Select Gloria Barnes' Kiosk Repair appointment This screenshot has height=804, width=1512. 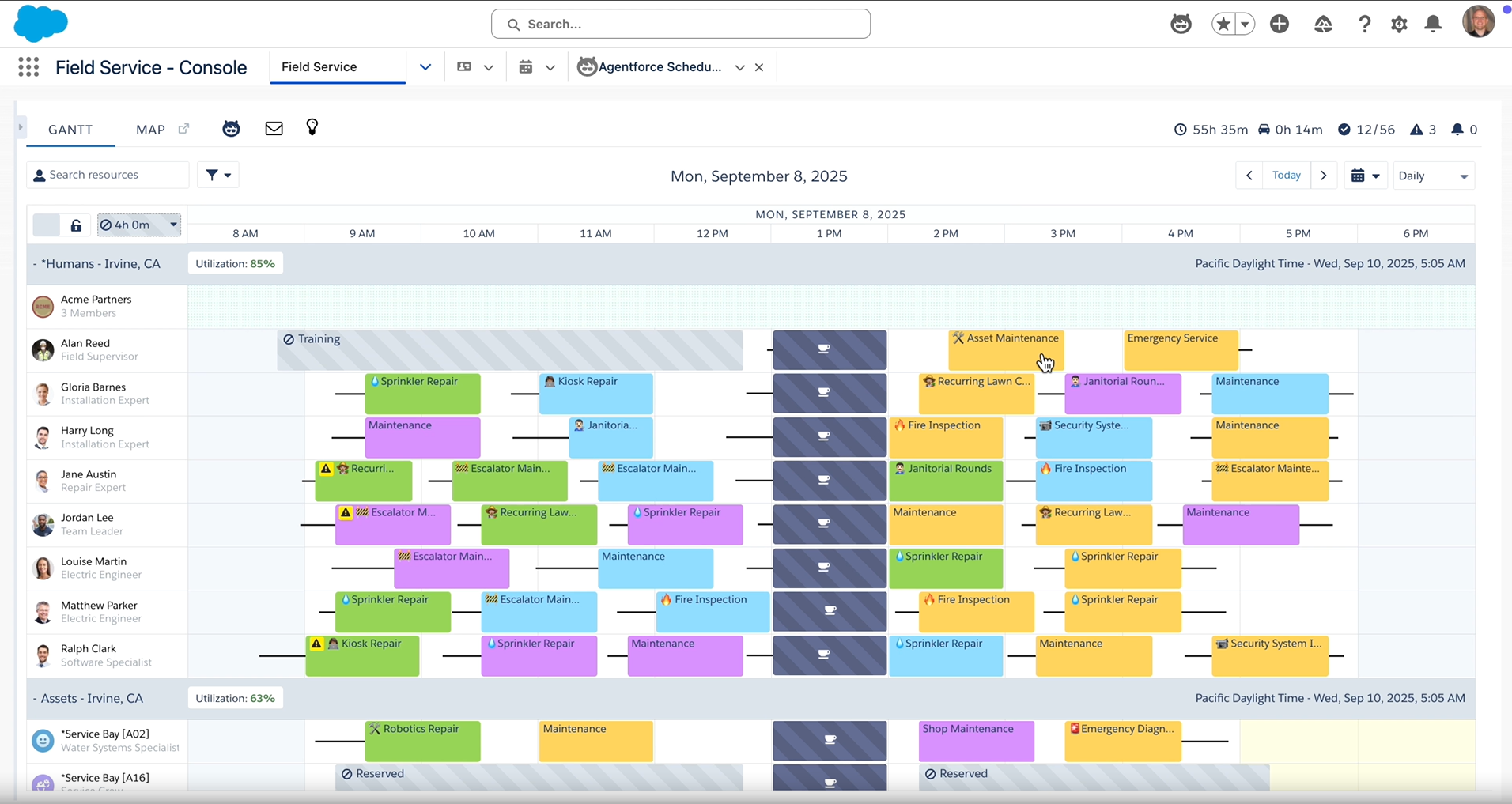tap(596, 394)
